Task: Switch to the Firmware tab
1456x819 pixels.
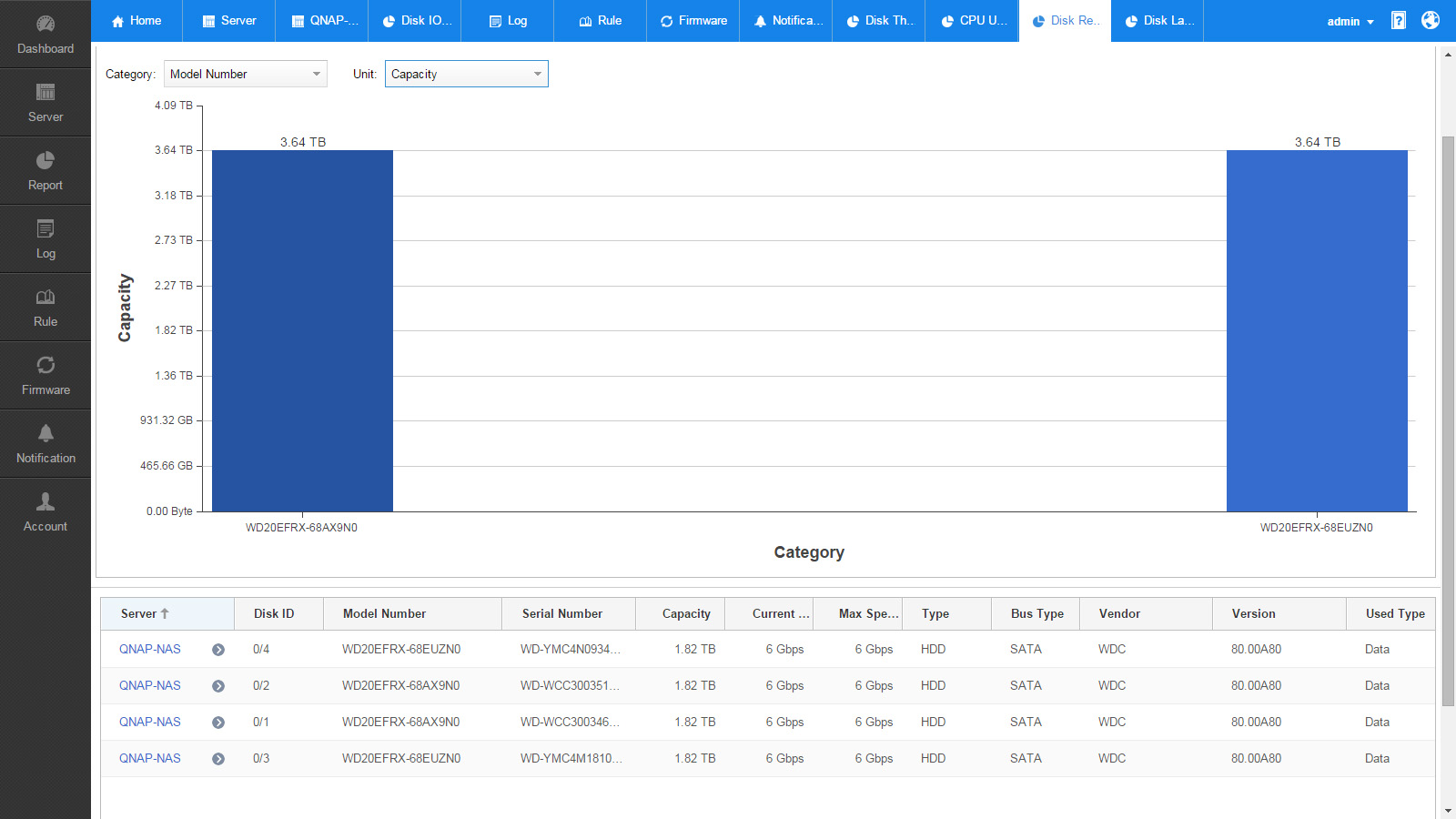Action: [693, 21]
